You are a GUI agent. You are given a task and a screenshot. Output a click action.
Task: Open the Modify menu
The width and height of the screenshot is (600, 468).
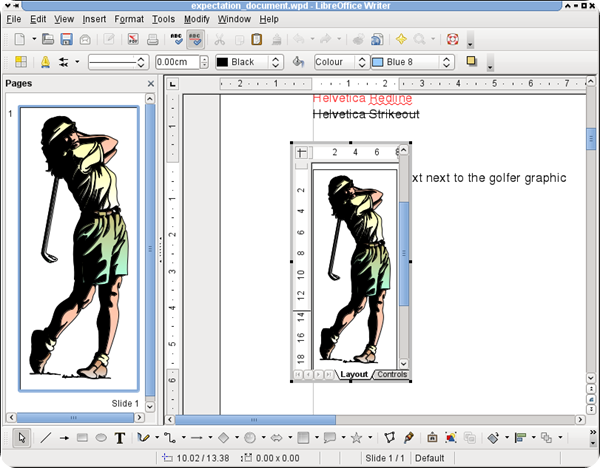197,19
